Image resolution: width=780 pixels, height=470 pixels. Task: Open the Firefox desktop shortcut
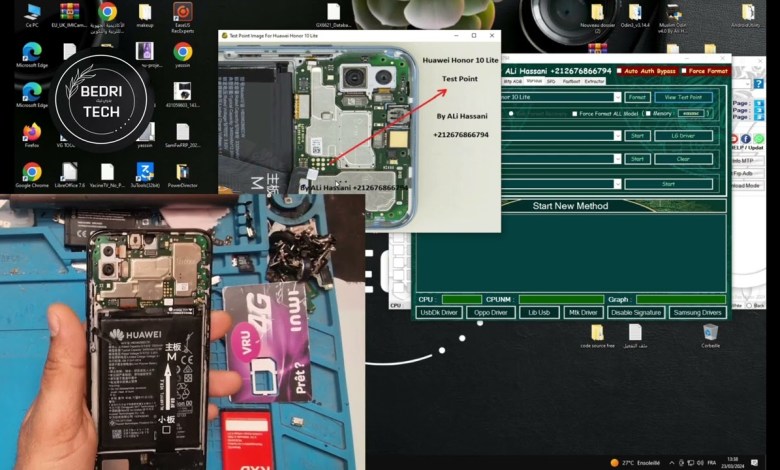(32, 133)
